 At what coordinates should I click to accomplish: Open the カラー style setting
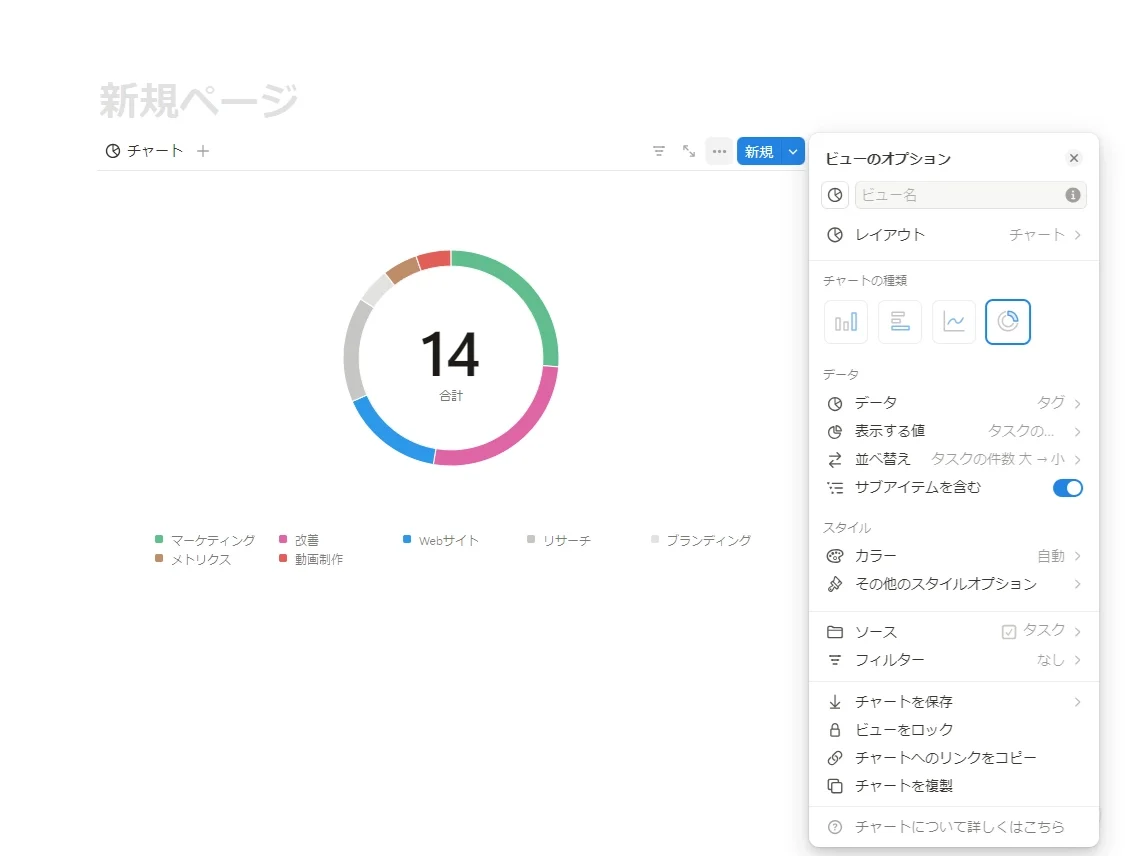[x=954, y=556]
